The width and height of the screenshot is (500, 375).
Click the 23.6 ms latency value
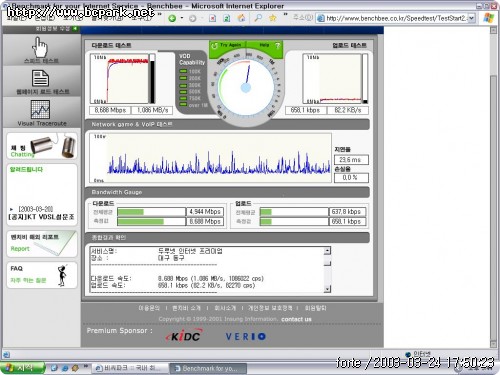point(351,160)
